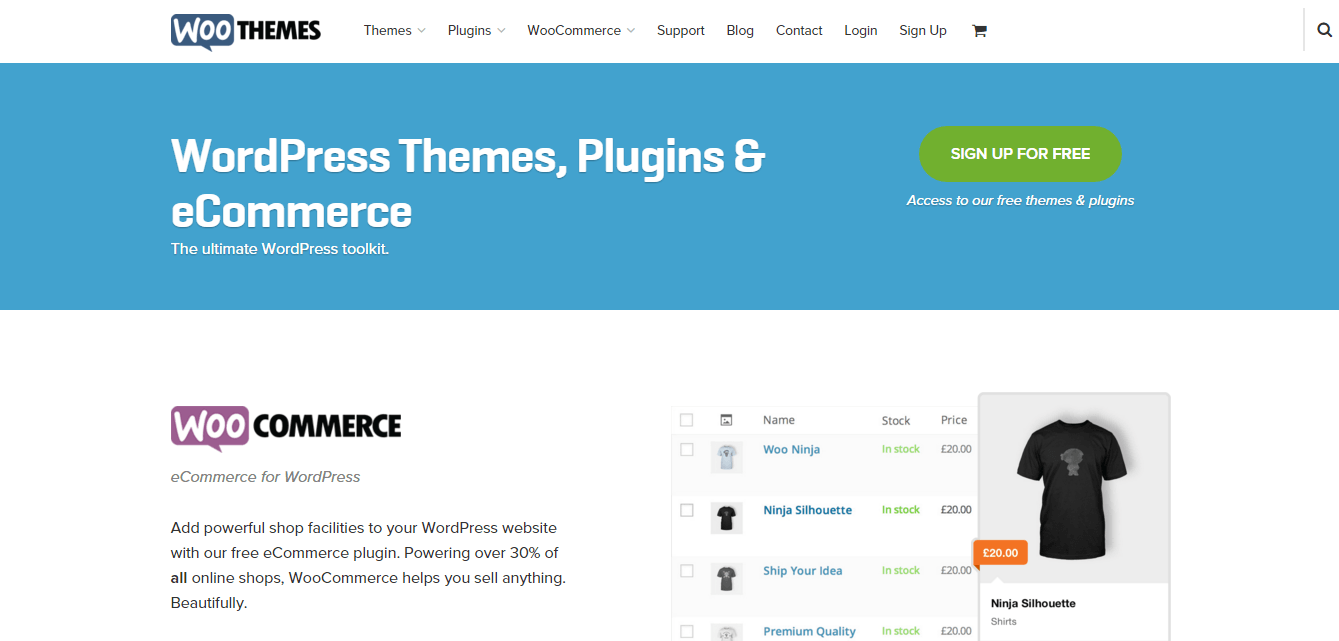Click Shirts category under Ninja Silhouette
1339x641 pixels.
pos(1004,622)
